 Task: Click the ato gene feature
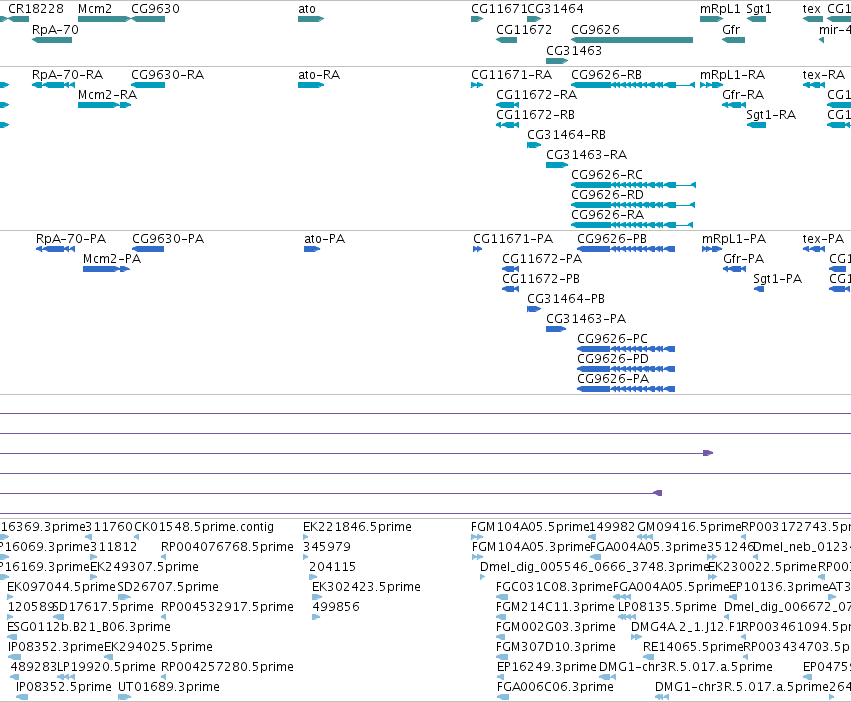pyautogui.click(x=311, y=19)
